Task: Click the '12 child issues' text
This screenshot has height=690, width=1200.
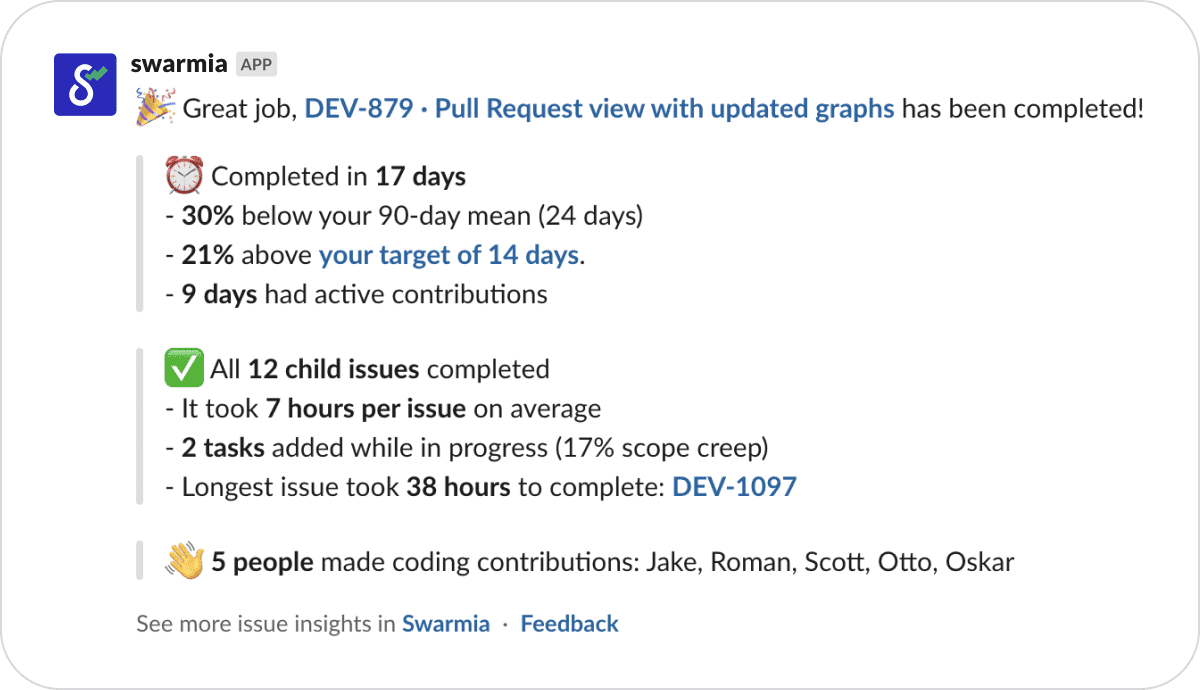Action: [x=333, y=369]
